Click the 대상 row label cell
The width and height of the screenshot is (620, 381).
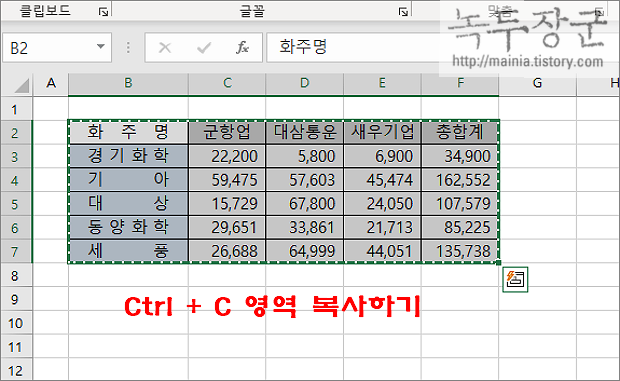pos(128,204)
